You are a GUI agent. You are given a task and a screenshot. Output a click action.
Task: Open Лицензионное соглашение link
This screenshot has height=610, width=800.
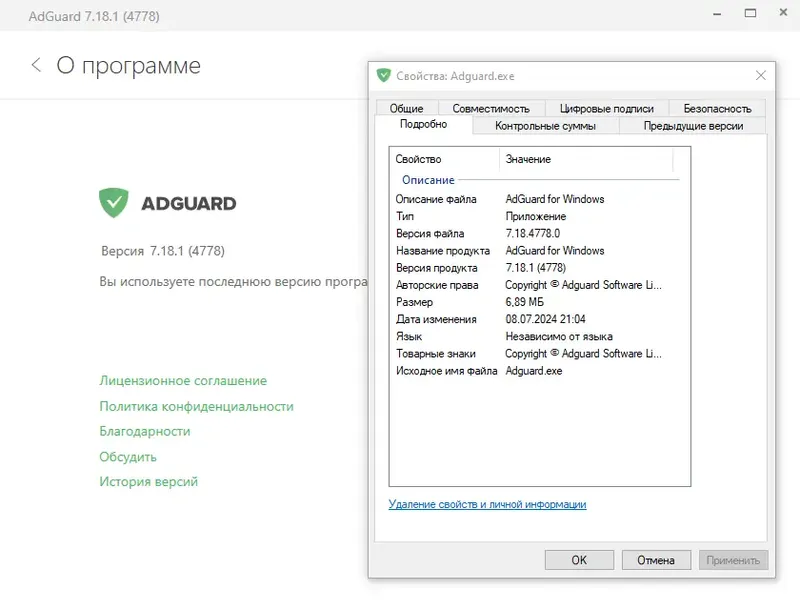click(x=183, y=381)
